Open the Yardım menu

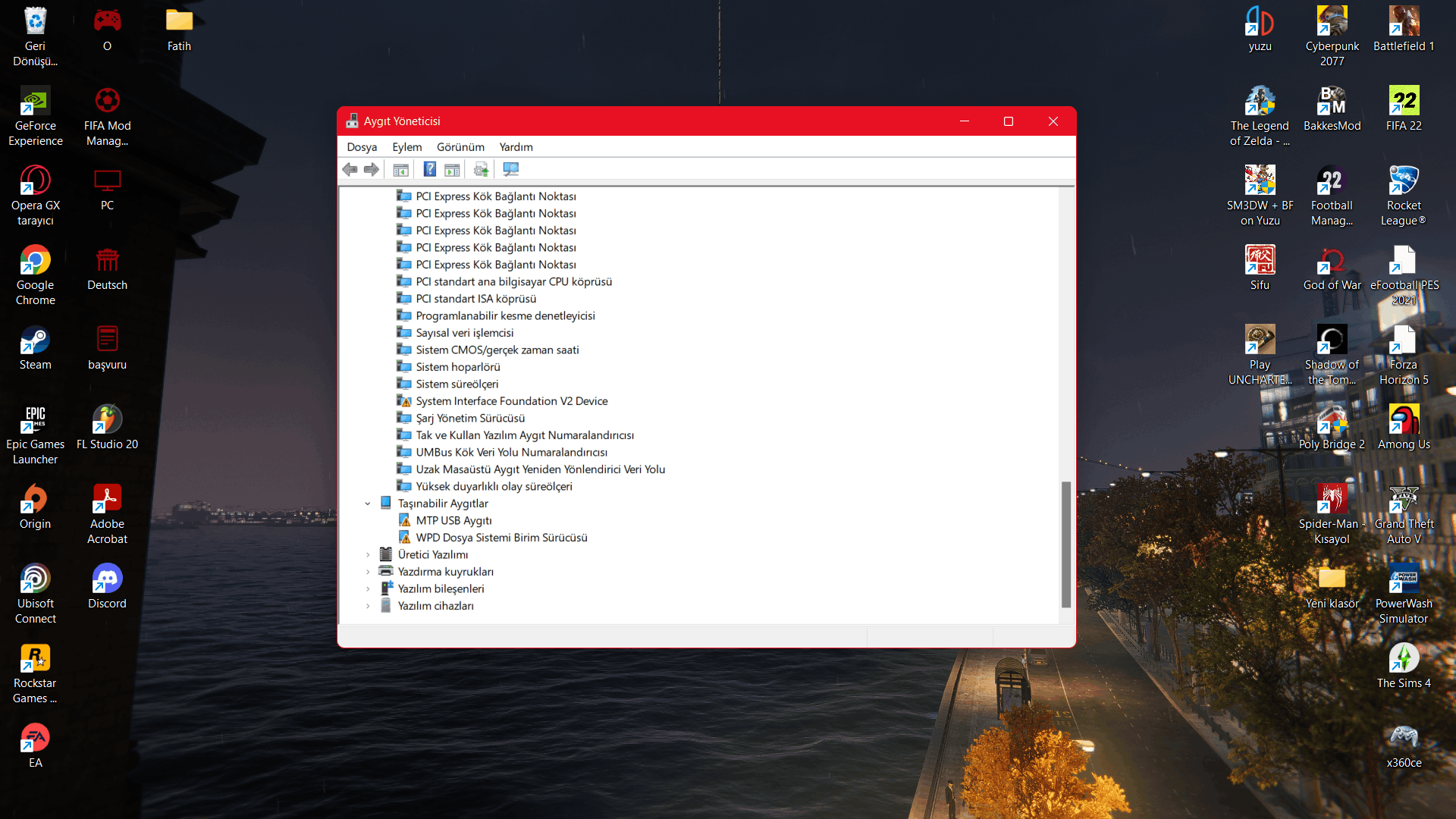(516, 147)
